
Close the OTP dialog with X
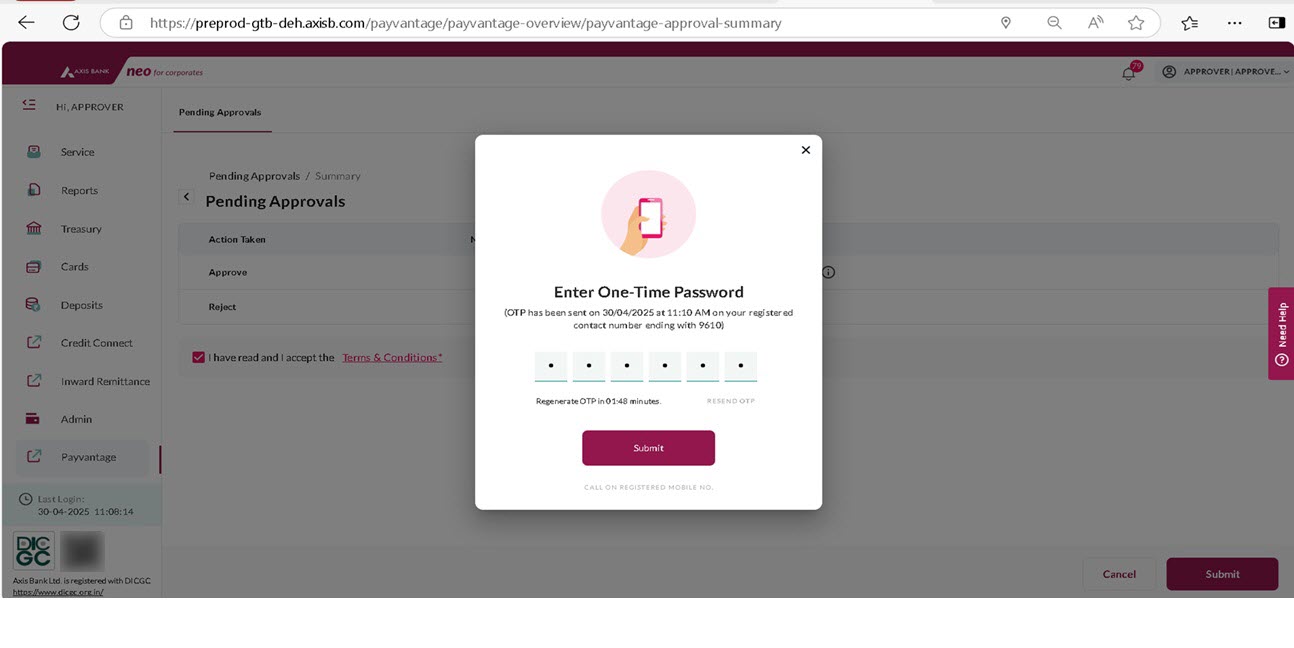[x=805, y=150]
